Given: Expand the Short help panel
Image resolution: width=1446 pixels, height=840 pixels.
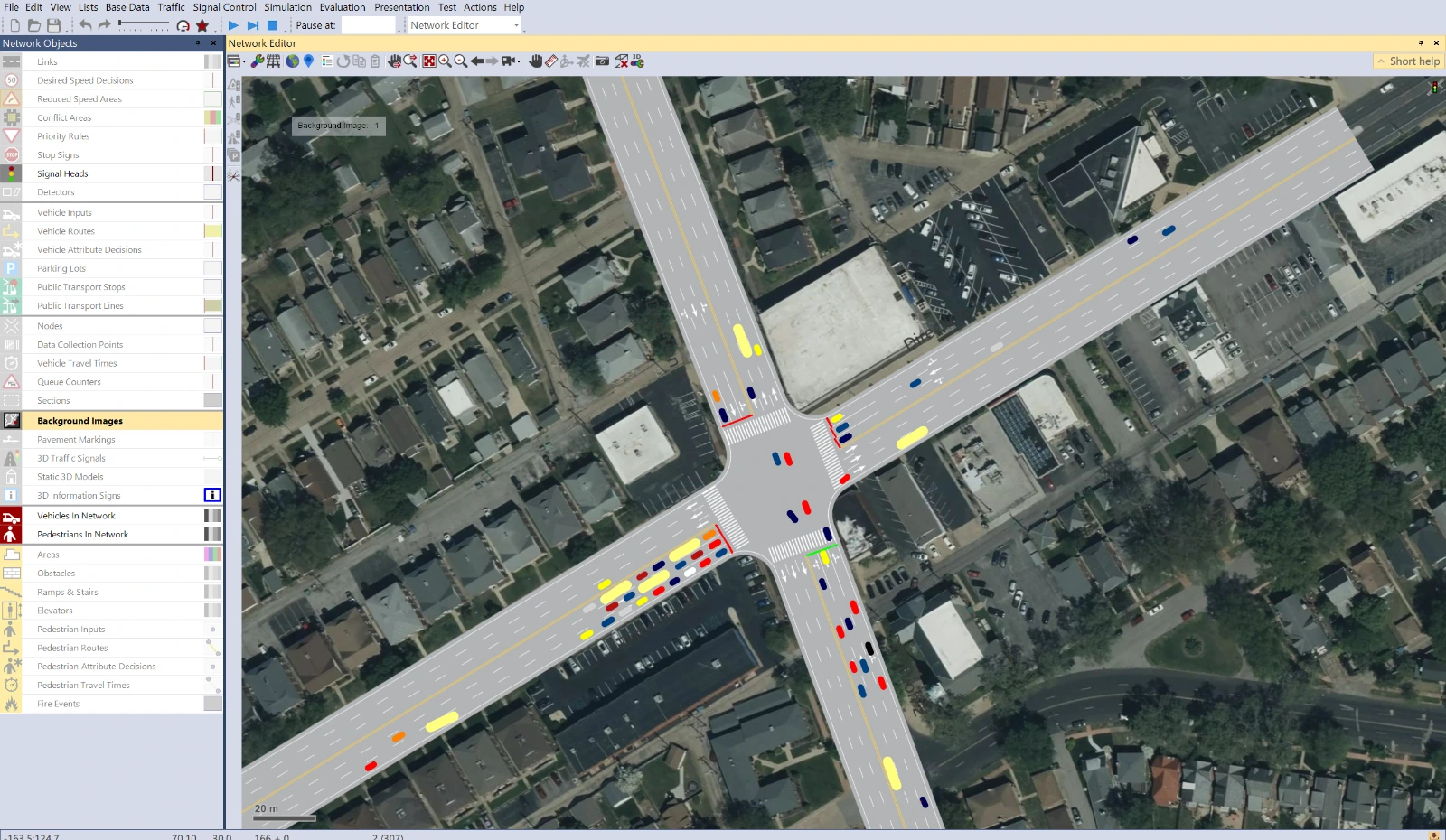Looking at the screenshot, I should pos(1408,61).
